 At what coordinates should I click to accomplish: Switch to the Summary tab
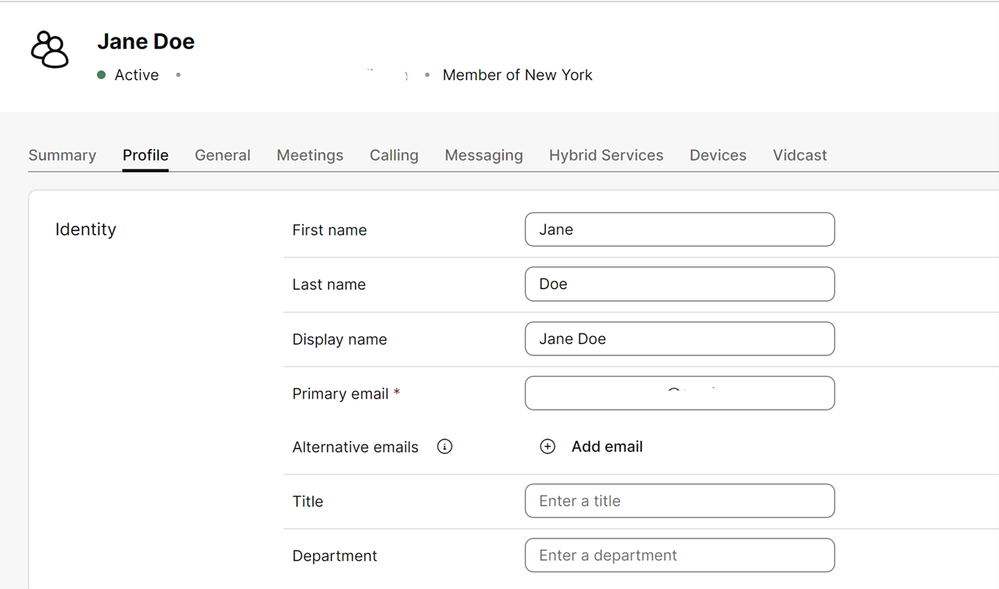point(62,156)
